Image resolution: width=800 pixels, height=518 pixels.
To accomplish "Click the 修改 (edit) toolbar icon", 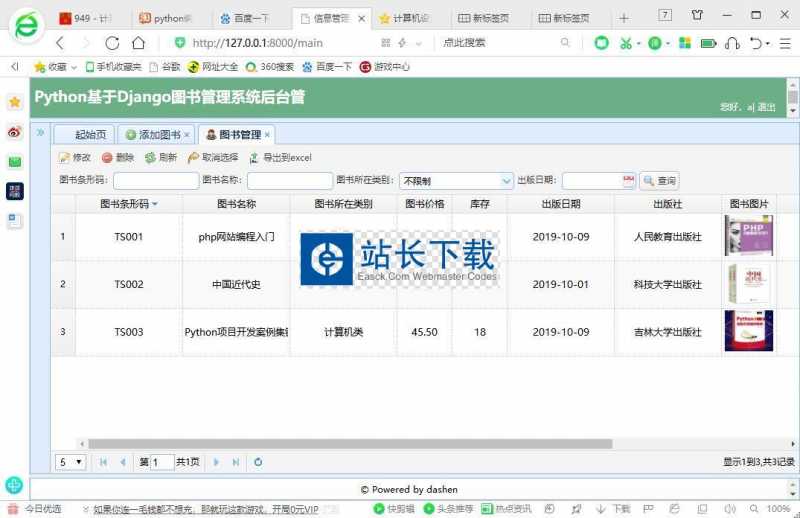I will (65, 158).
